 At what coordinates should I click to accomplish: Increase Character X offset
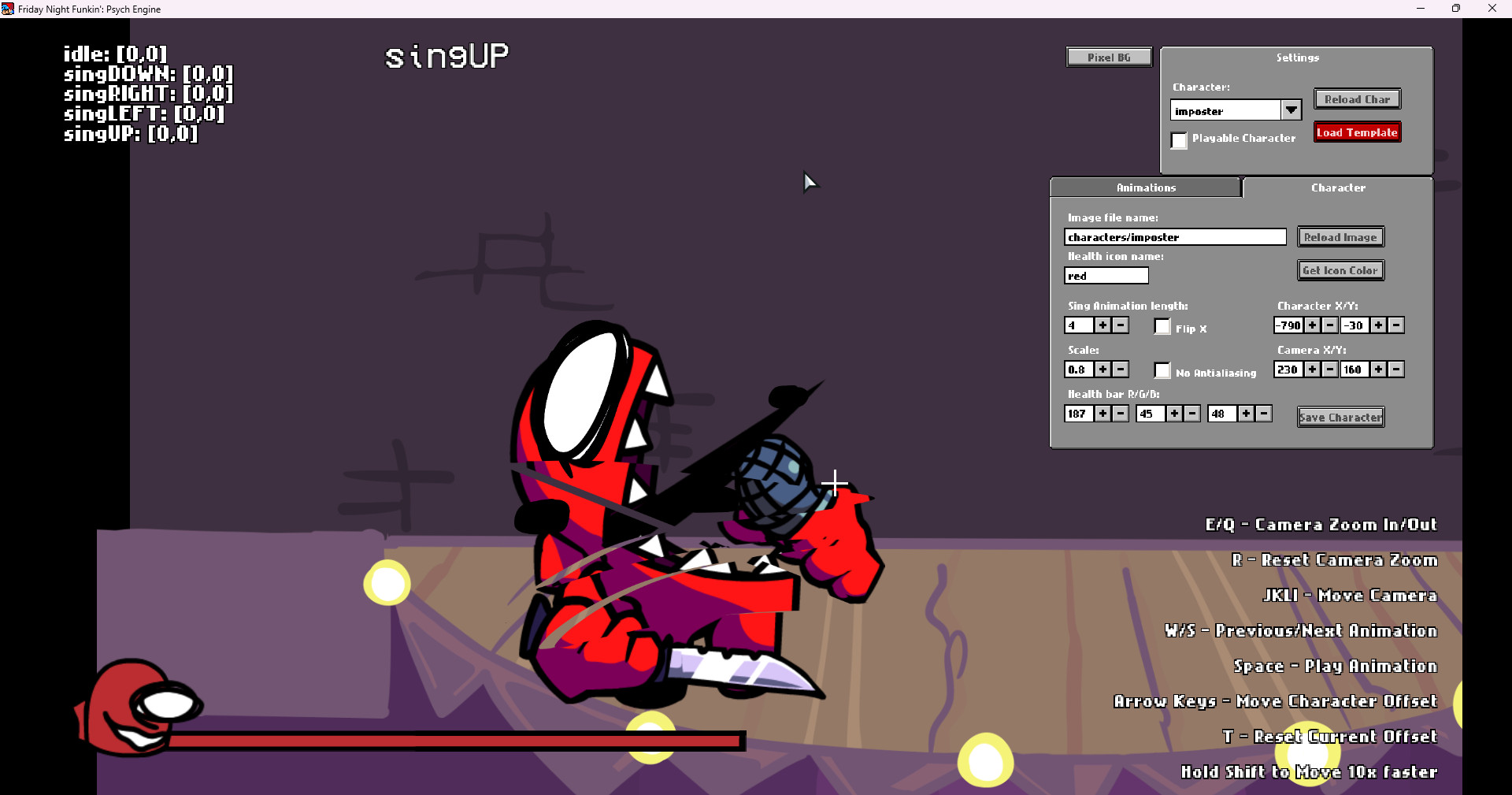pyautogui.click(x=1312, y=325)
